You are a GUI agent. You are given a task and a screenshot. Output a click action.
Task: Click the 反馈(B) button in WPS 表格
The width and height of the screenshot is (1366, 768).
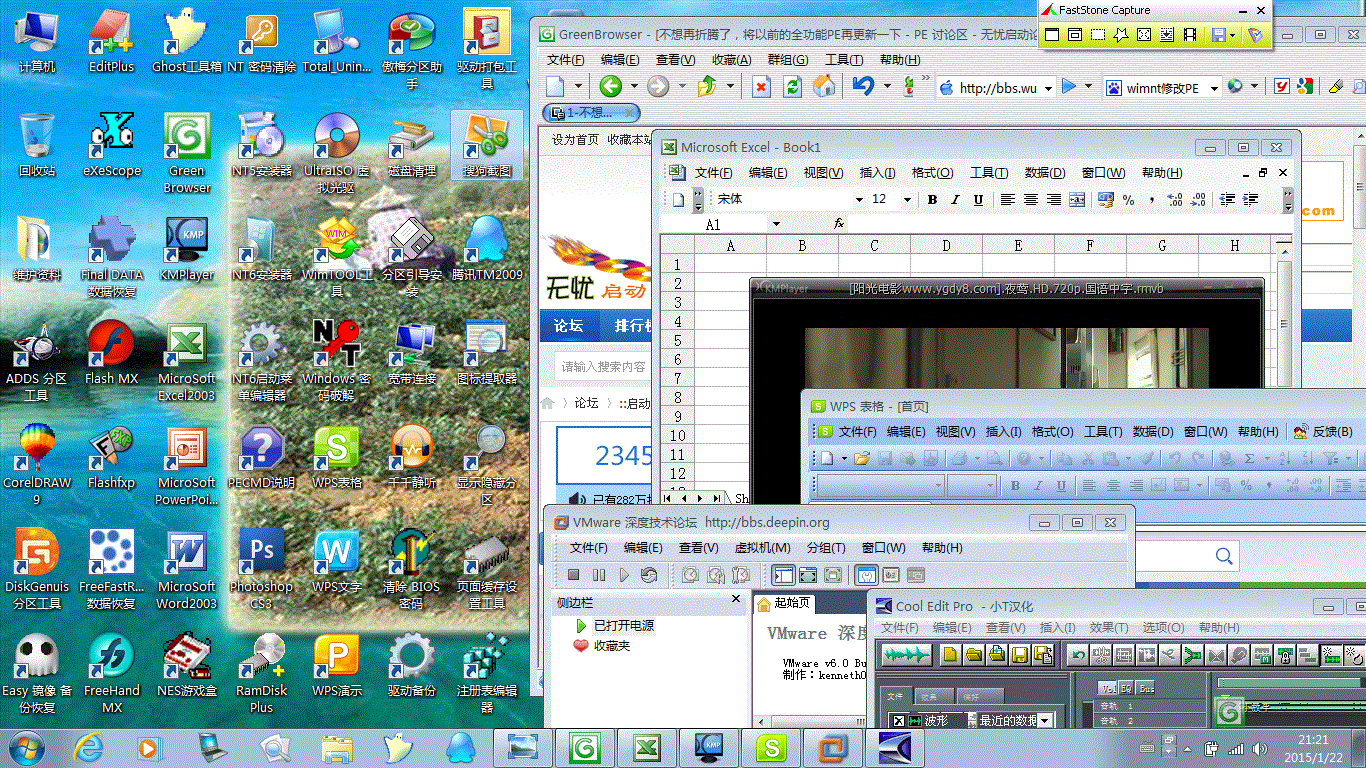point(1323,432)
